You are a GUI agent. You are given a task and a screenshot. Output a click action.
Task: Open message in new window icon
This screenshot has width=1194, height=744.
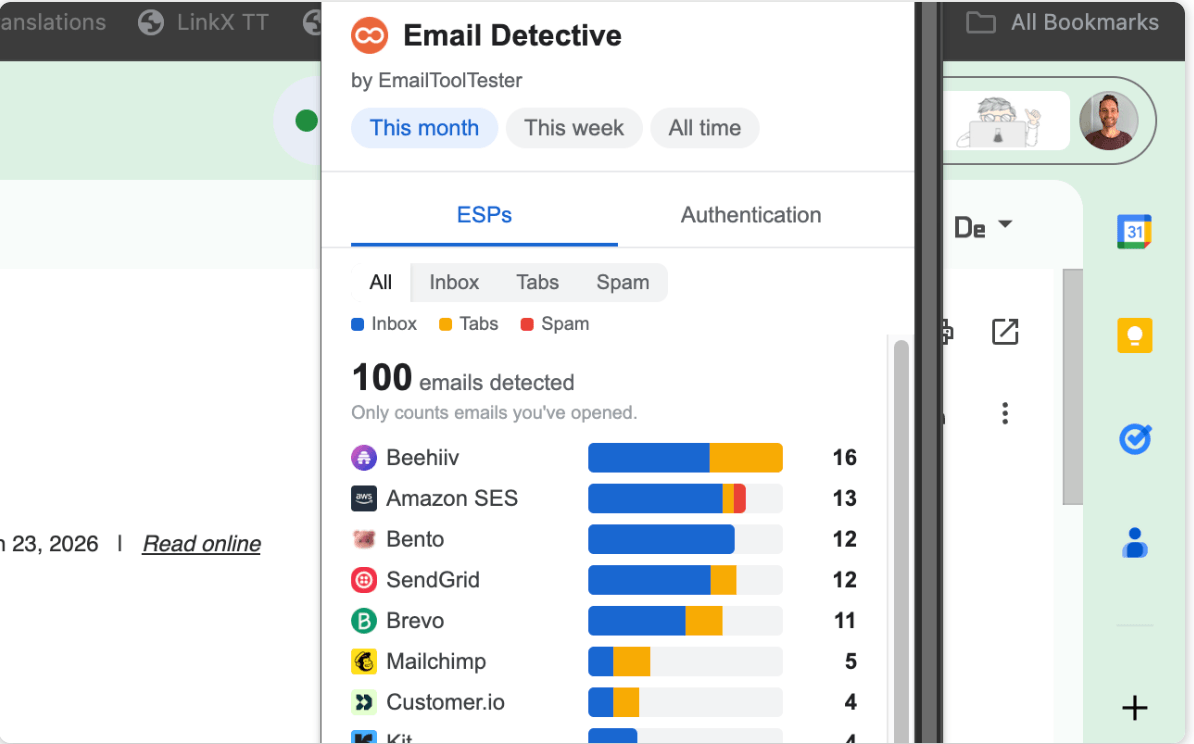(1005, 331)
